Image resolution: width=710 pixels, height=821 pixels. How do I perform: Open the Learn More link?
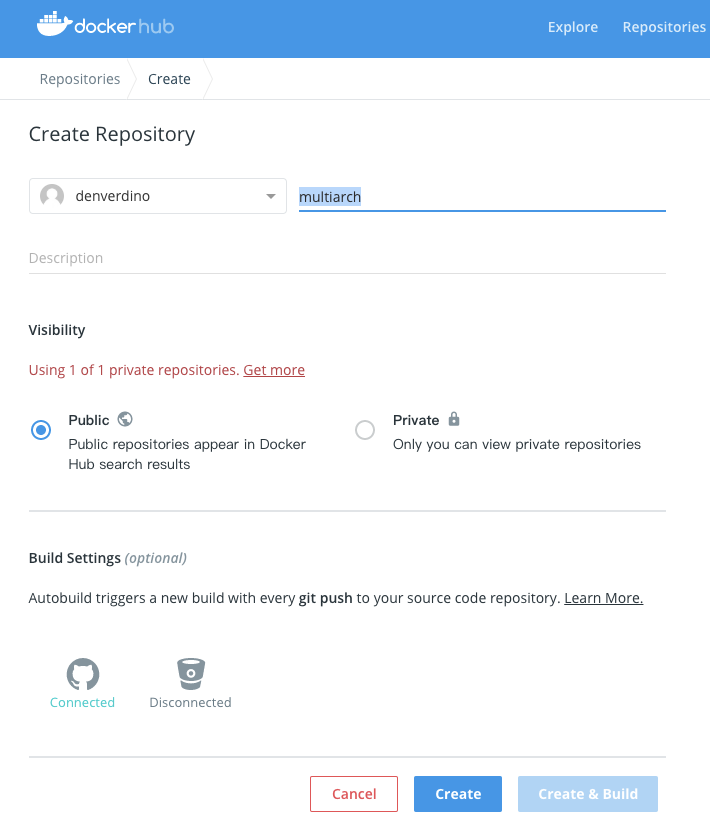click(604, 598)
